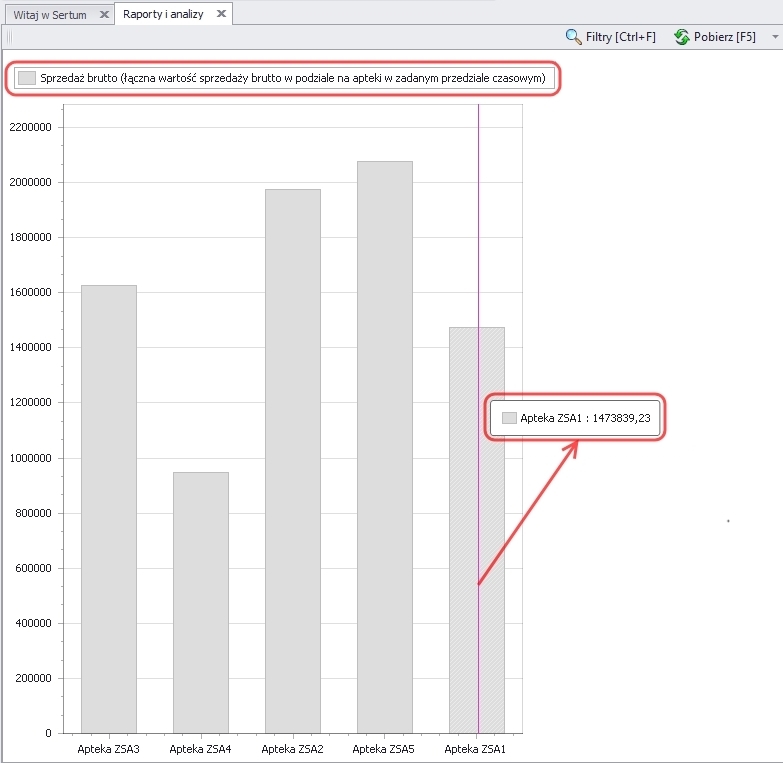Click the Apteka ZSA5 axis label
Image resolution: width=783 pixels, height=763 pixels.
pos(384,748)
